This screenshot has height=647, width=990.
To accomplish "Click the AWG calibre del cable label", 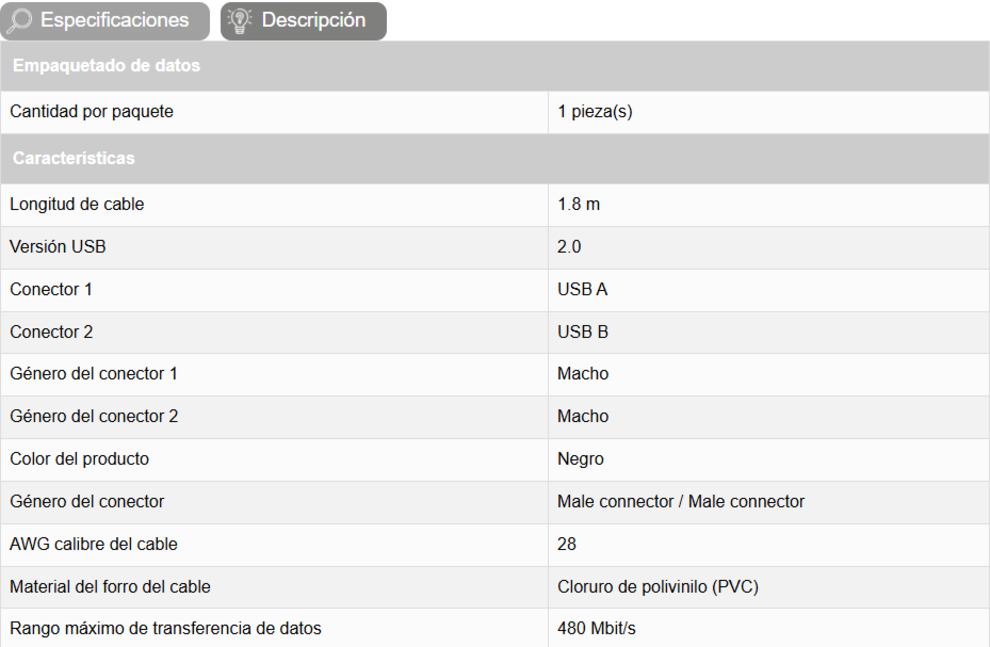I will pos(94,545).
